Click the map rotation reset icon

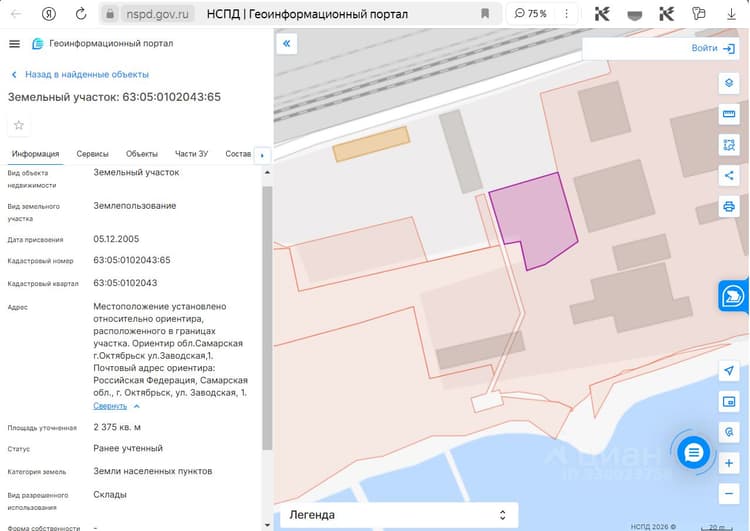(728, 432)
